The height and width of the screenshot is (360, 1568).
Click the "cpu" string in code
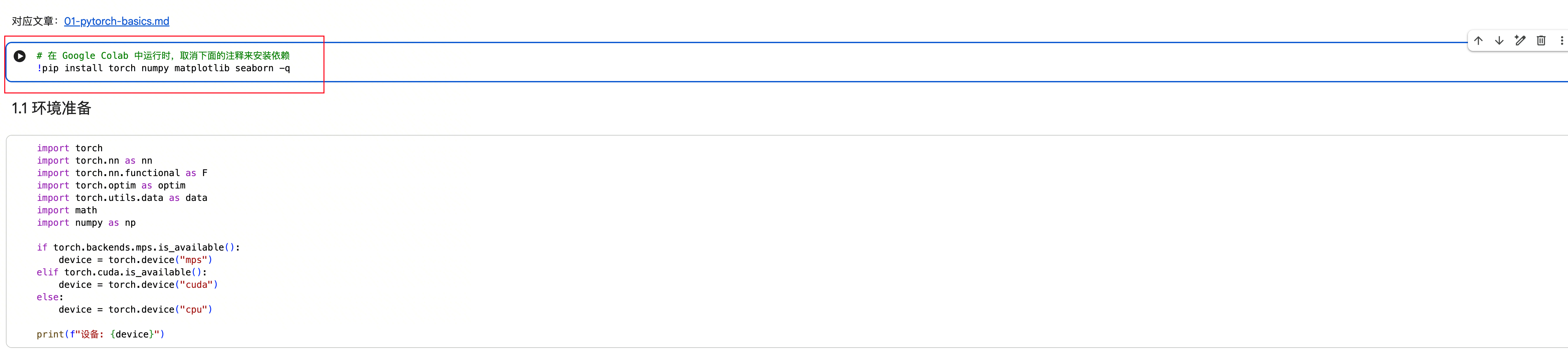(194, 309)
